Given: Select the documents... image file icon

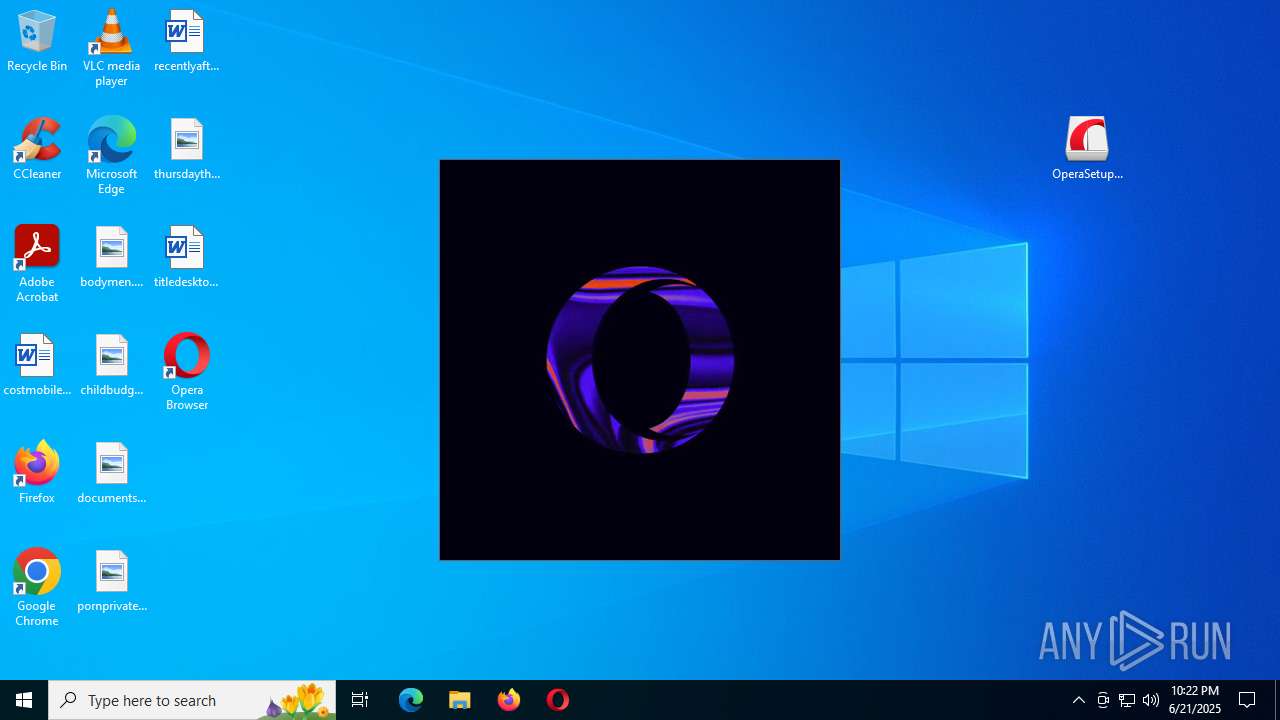Looking at the screenshot, I should point(111,474).
